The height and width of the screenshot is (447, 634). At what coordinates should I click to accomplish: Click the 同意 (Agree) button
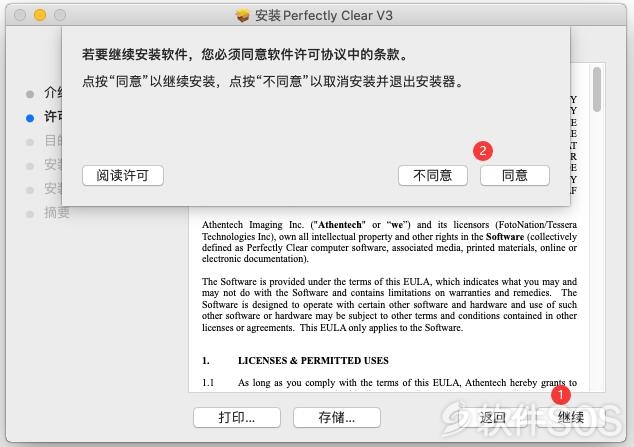tap(515, 175)
